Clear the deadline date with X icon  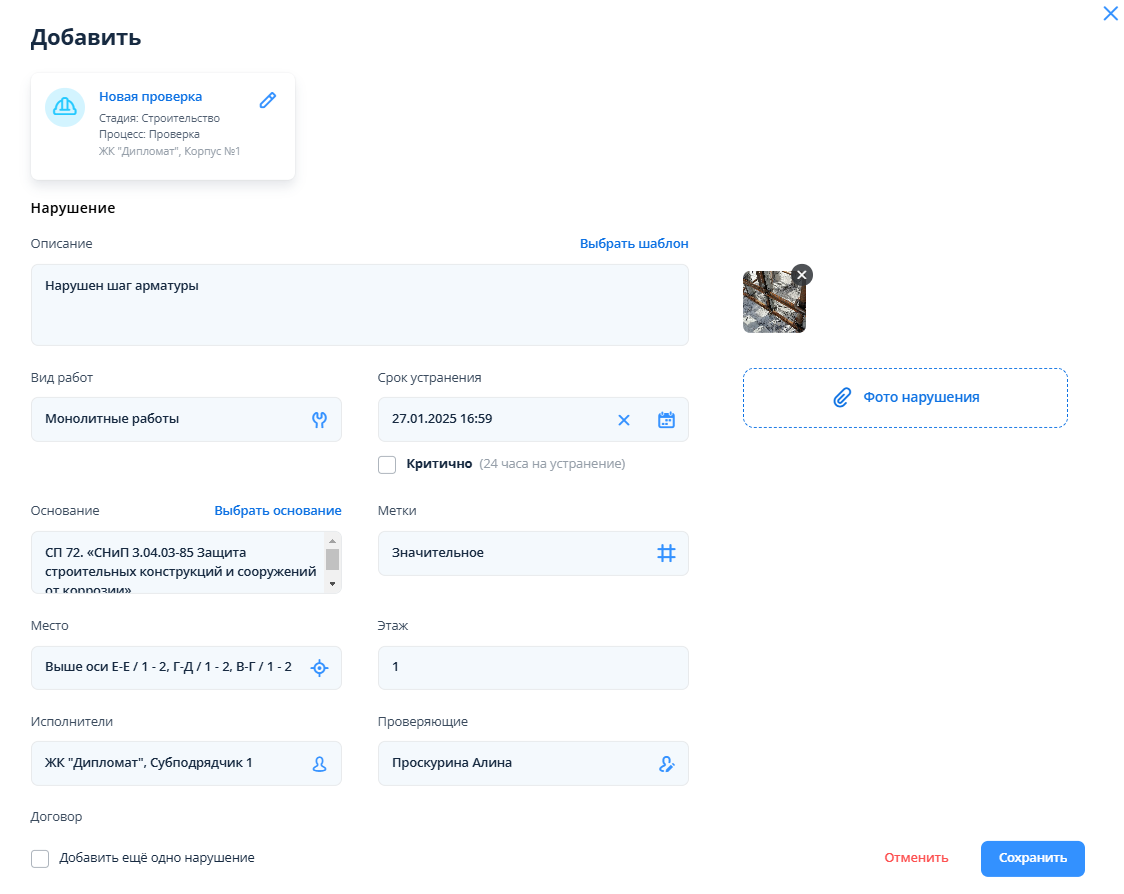click(624, 420)
